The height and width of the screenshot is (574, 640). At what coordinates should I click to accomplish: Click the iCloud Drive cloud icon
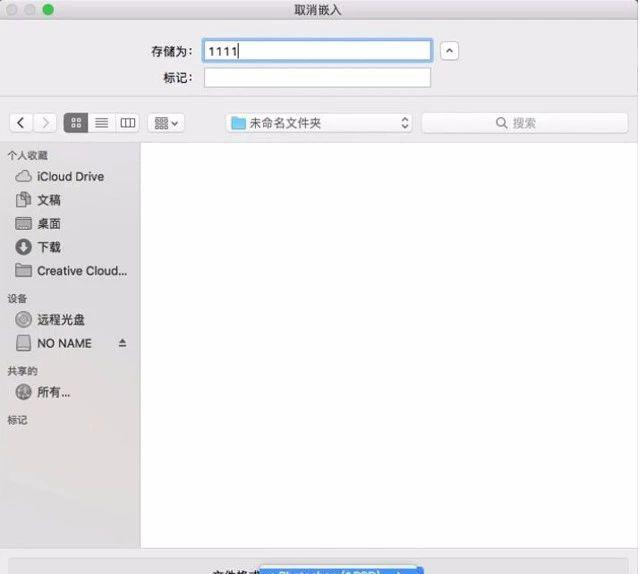click(23, 176)
